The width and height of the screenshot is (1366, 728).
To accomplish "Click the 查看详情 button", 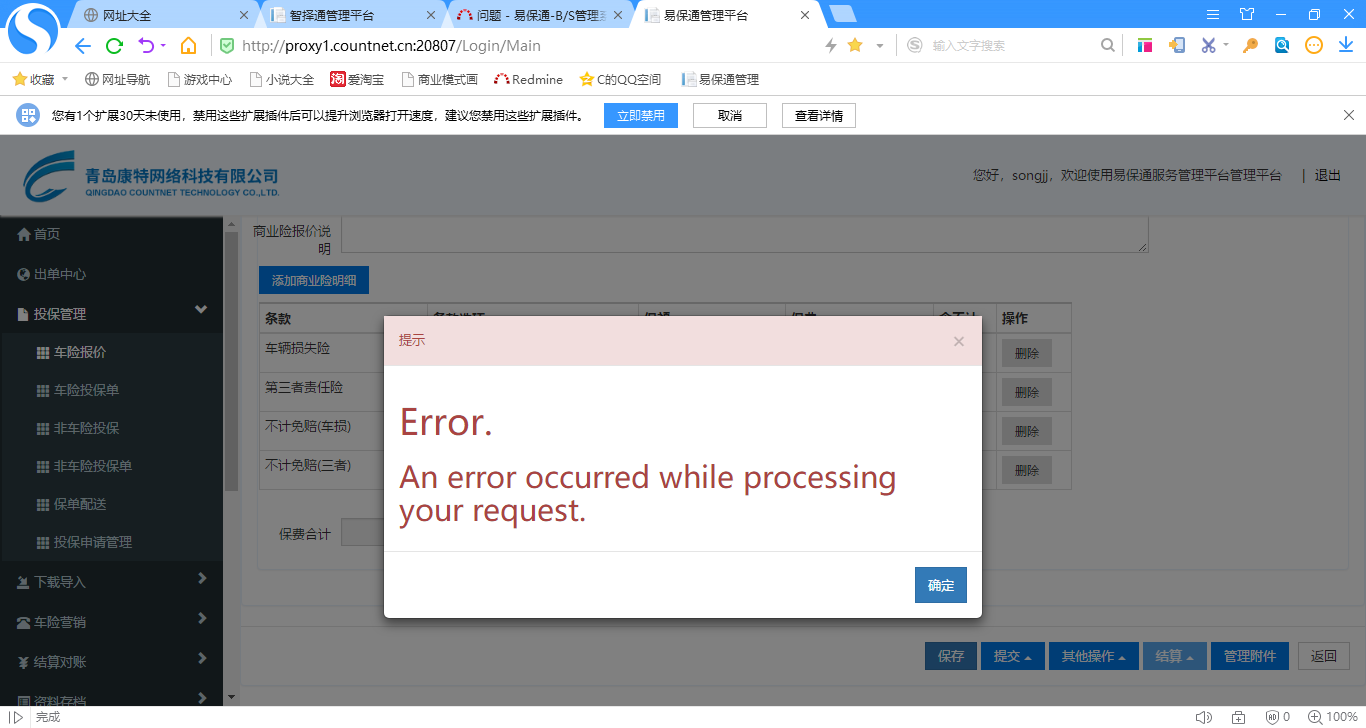I will pyautogui.click(x=819, y=116).
